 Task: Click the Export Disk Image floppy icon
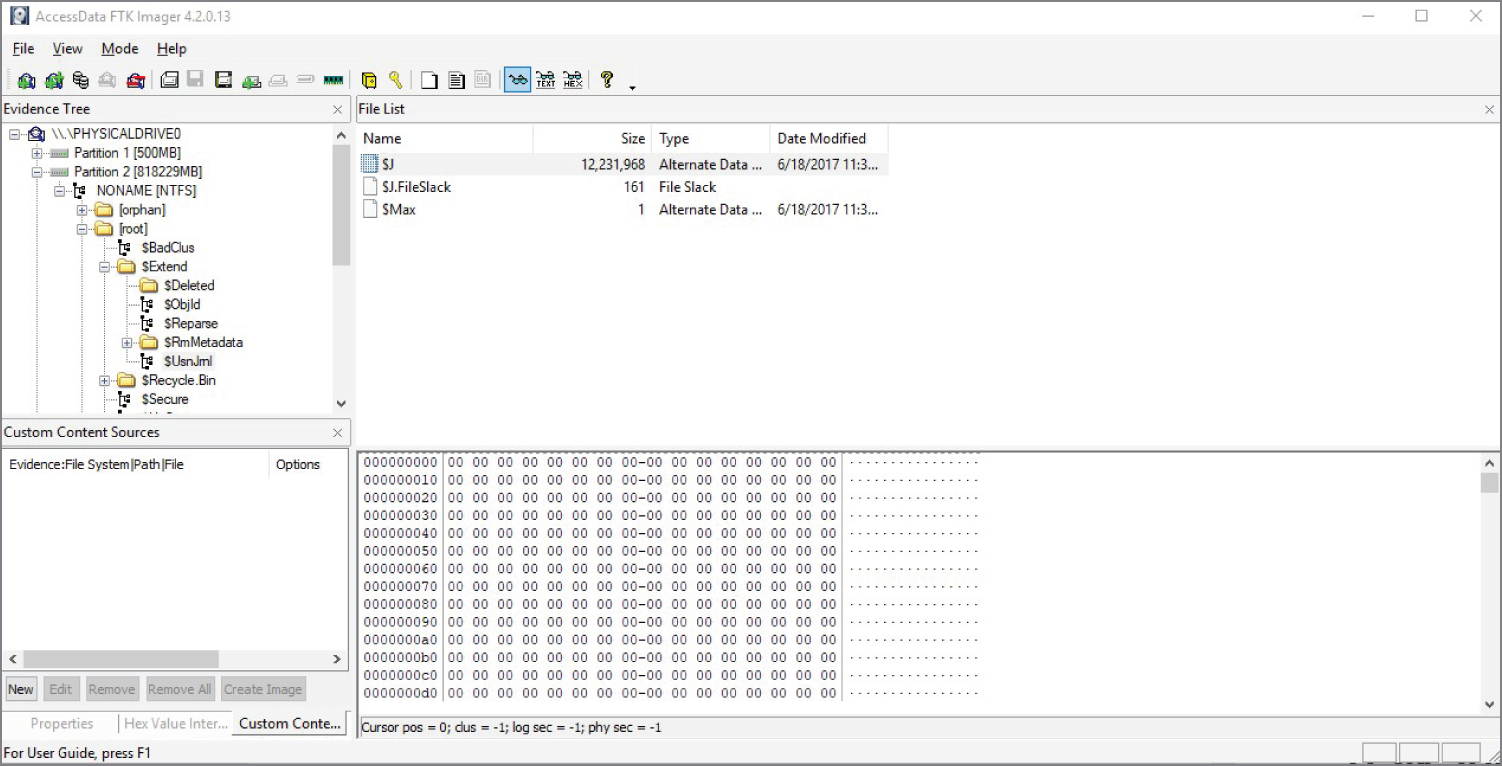(x=196, y=80)
